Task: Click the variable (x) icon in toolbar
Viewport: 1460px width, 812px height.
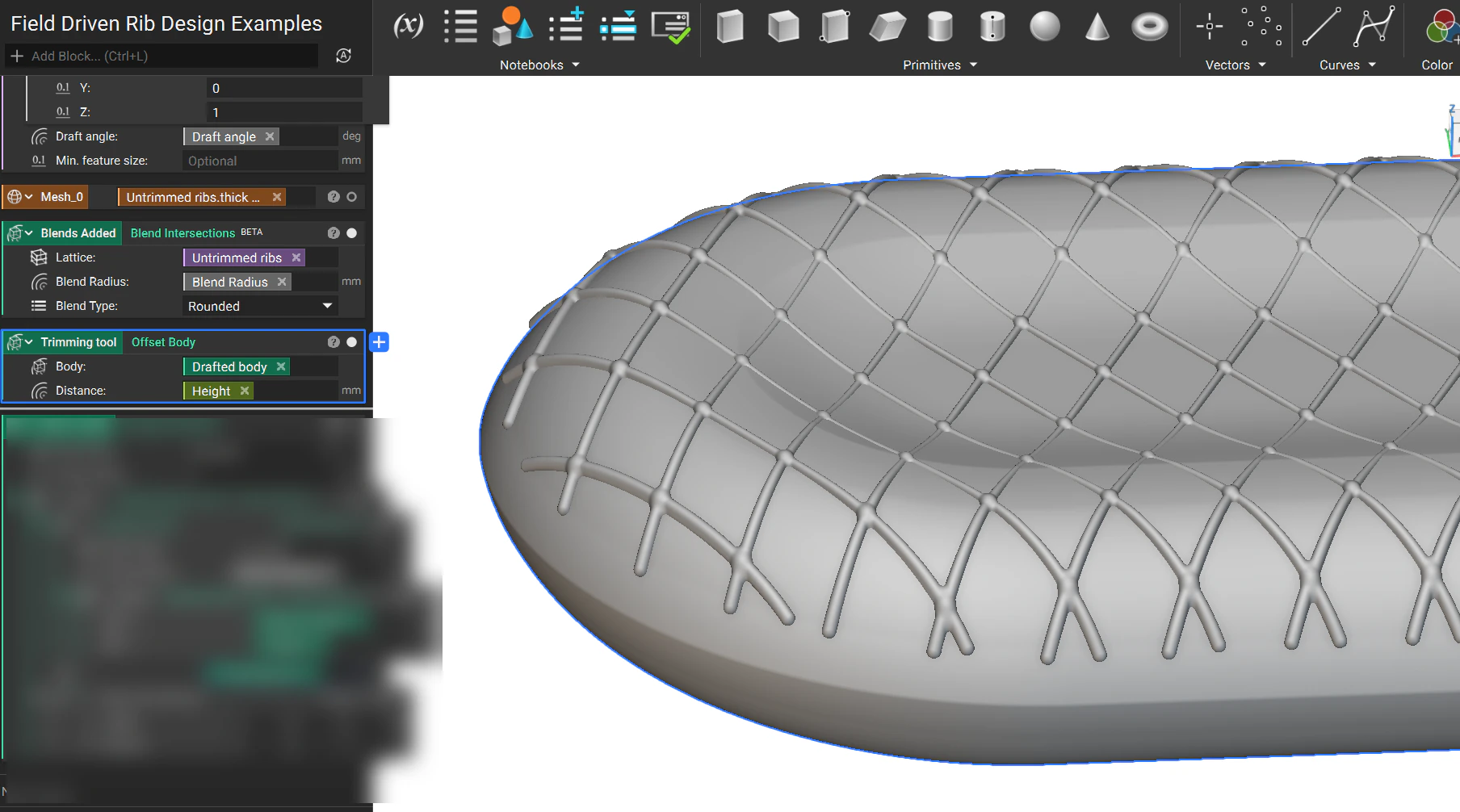Action: 408,26
